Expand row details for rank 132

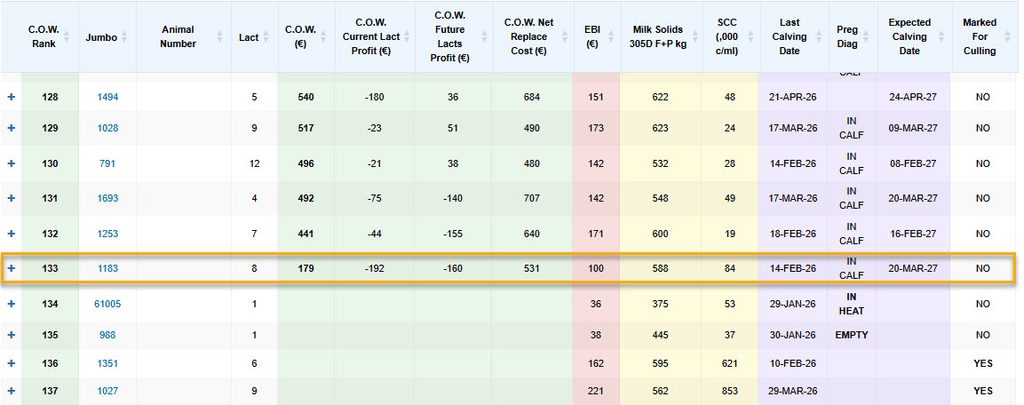coord(11,233)
